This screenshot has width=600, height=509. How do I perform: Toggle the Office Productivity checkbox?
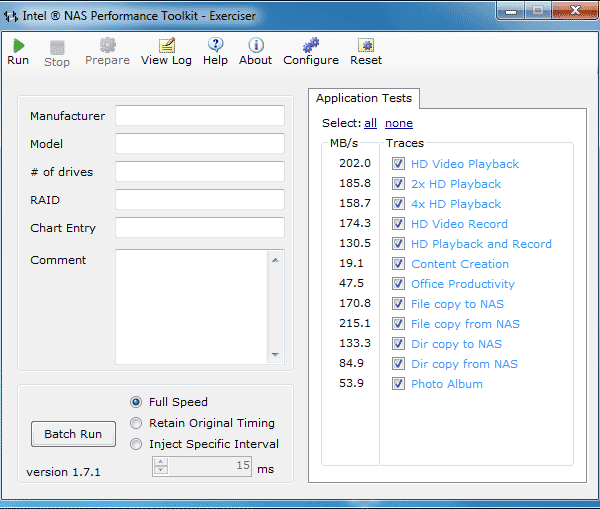click(398, 284)
